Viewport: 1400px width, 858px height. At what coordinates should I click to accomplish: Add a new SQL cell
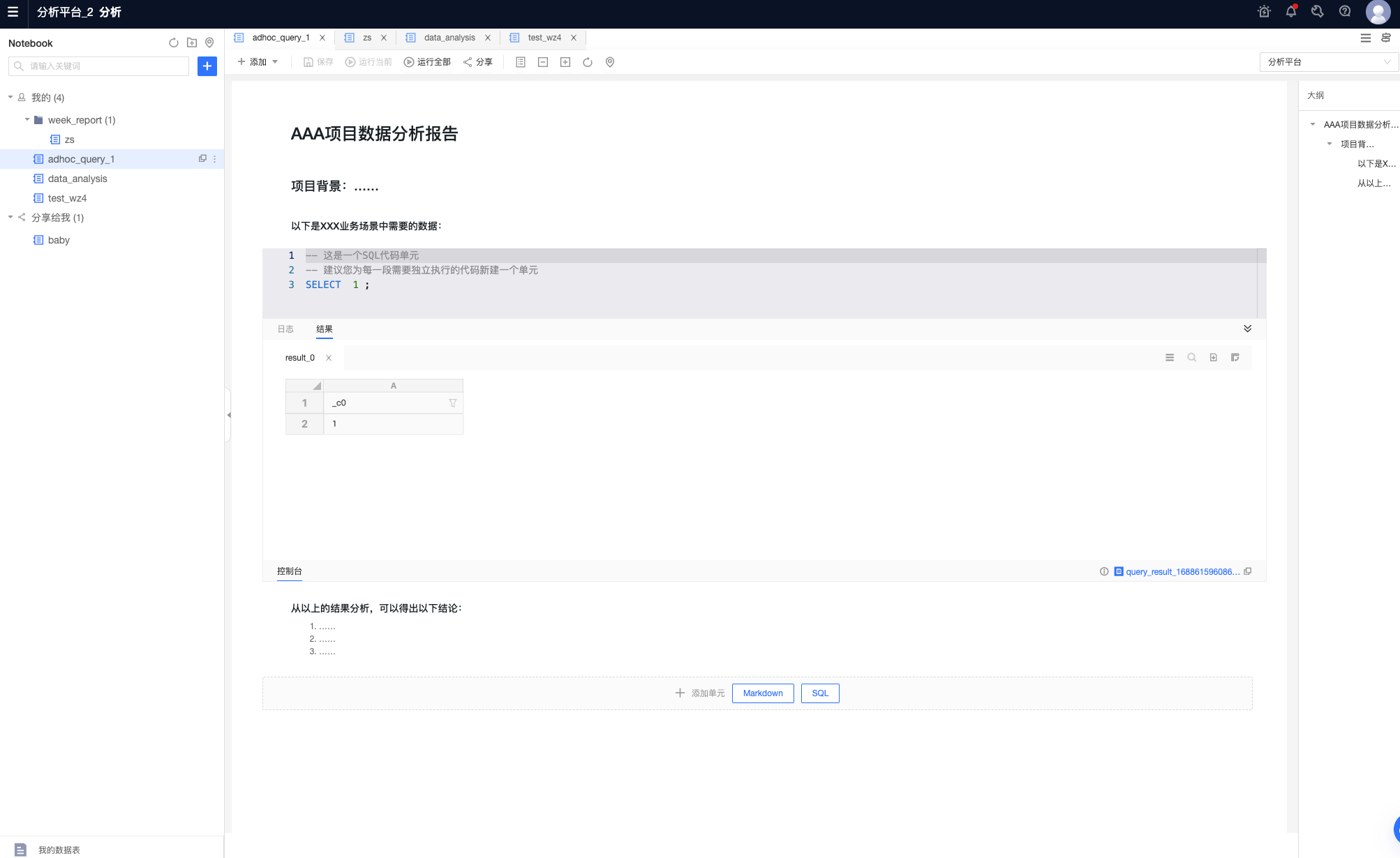point(819,693)
